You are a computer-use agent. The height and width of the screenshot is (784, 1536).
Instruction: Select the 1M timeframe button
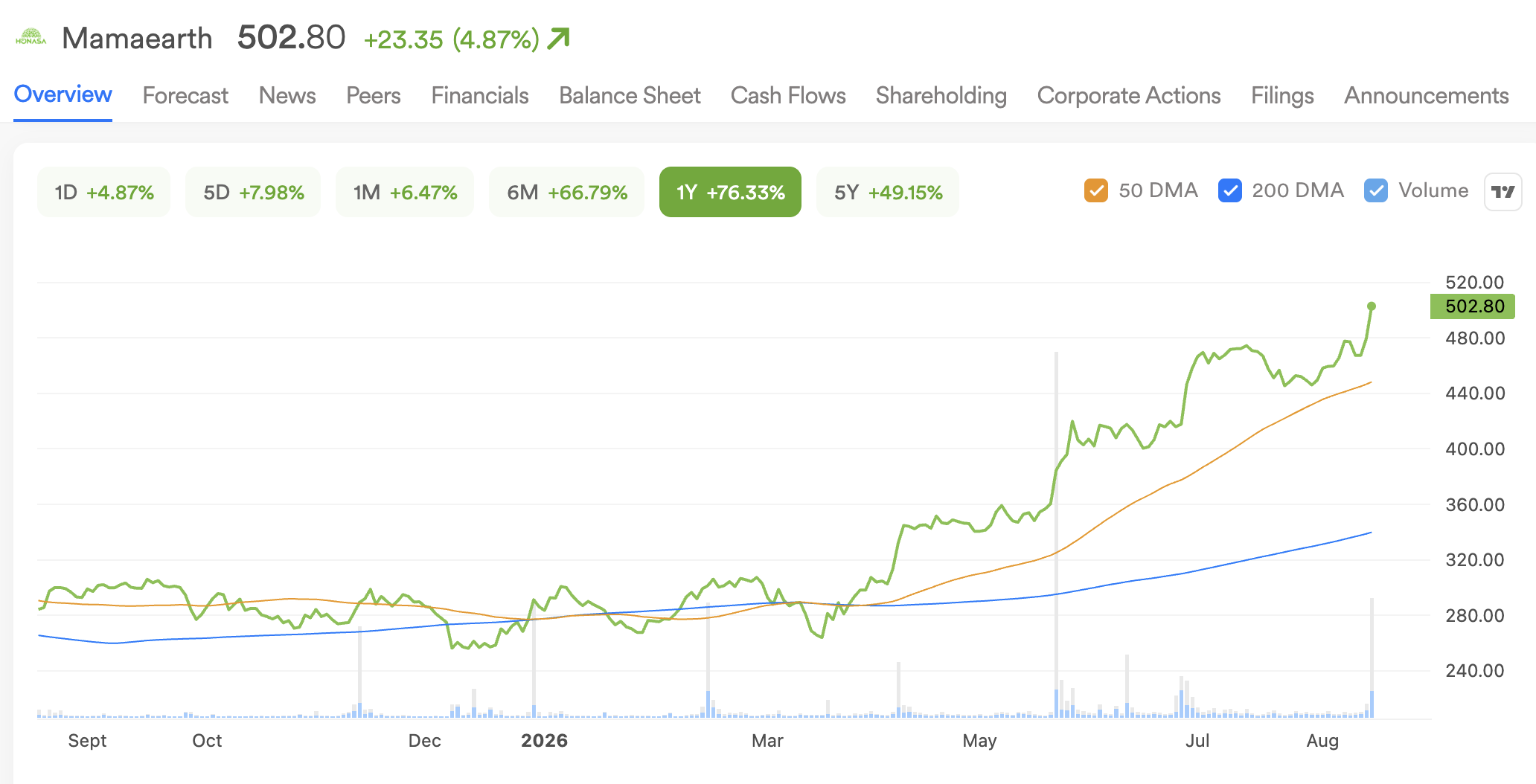pos(405,192)
